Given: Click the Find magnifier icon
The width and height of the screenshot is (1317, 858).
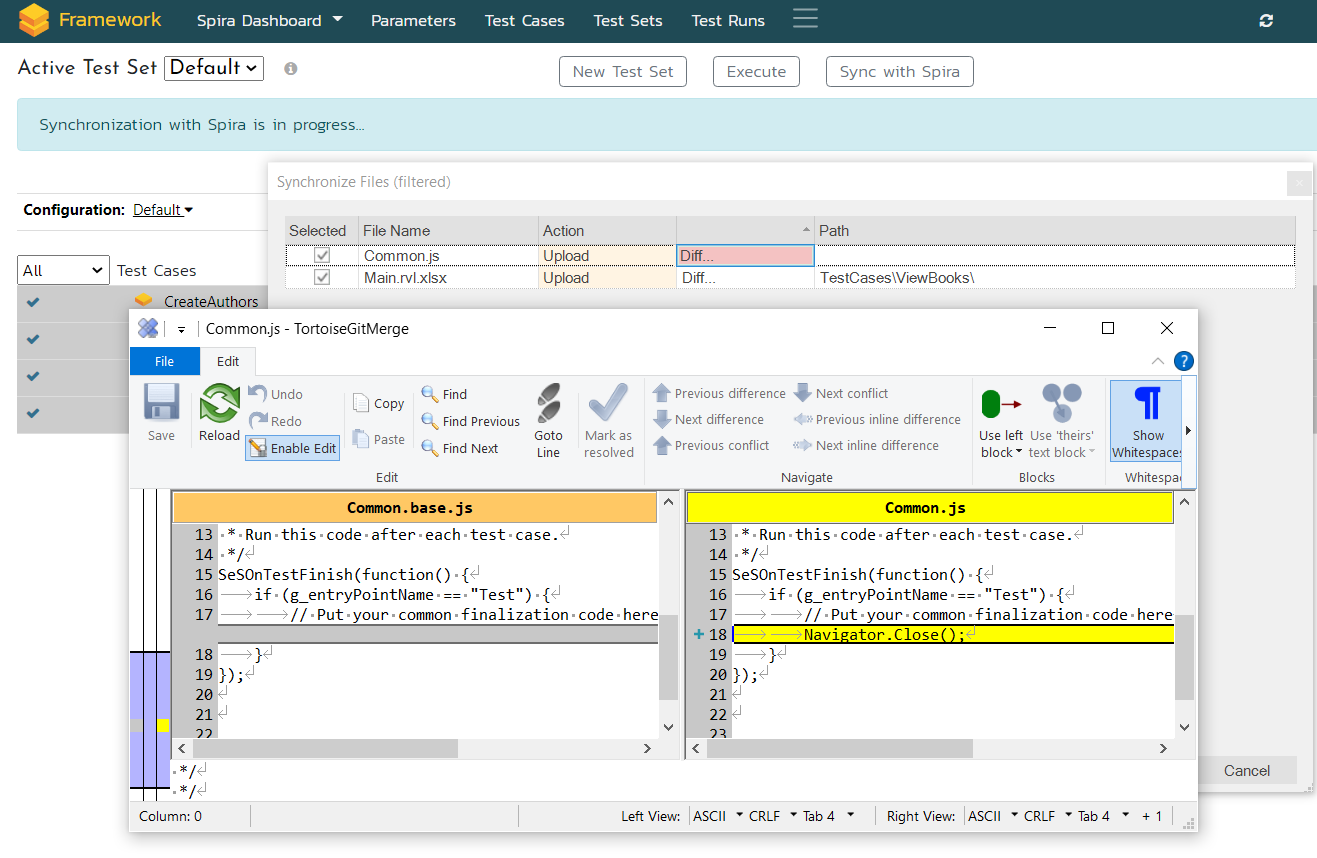Looking at the screenshot, I should click(431, 394).
